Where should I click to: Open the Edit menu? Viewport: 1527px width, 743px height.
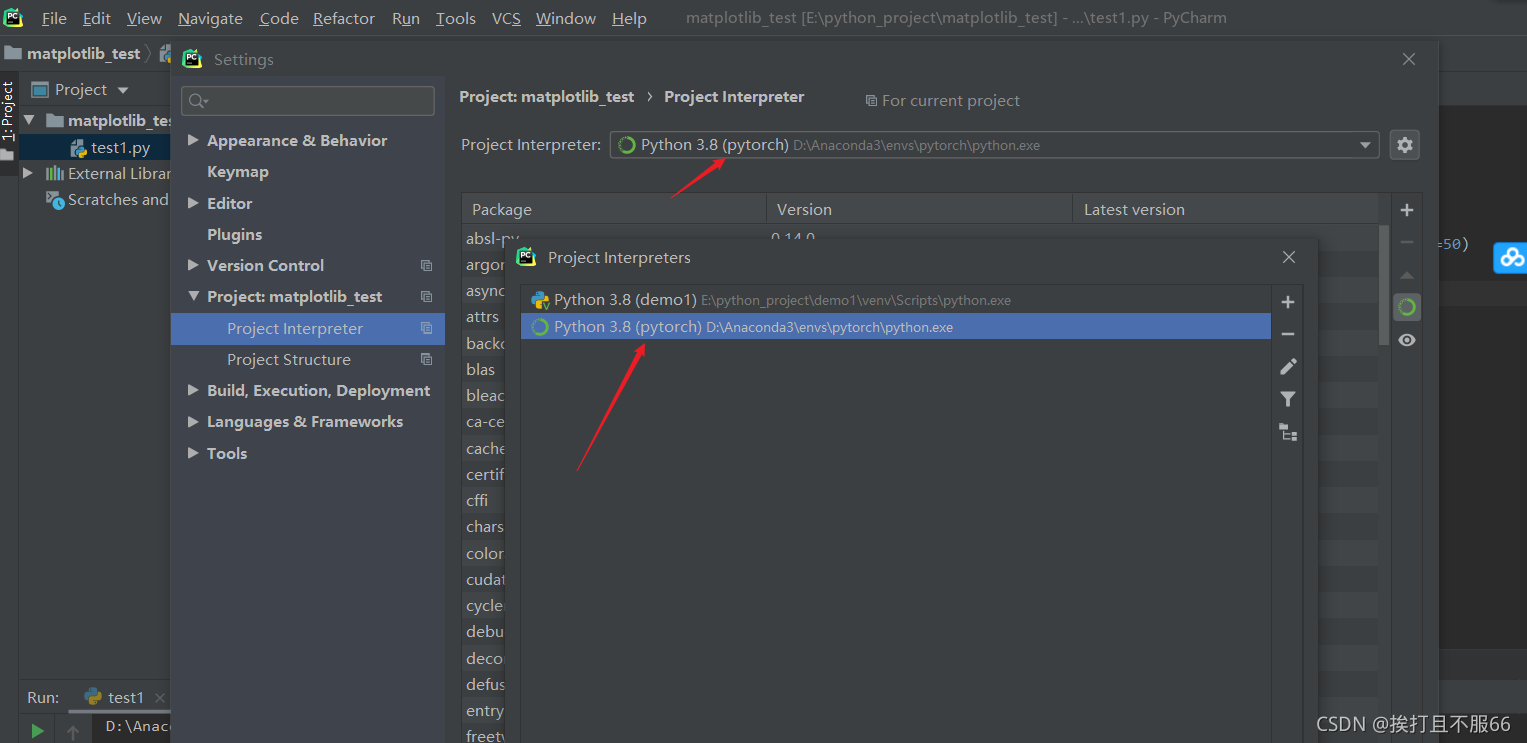97,18
